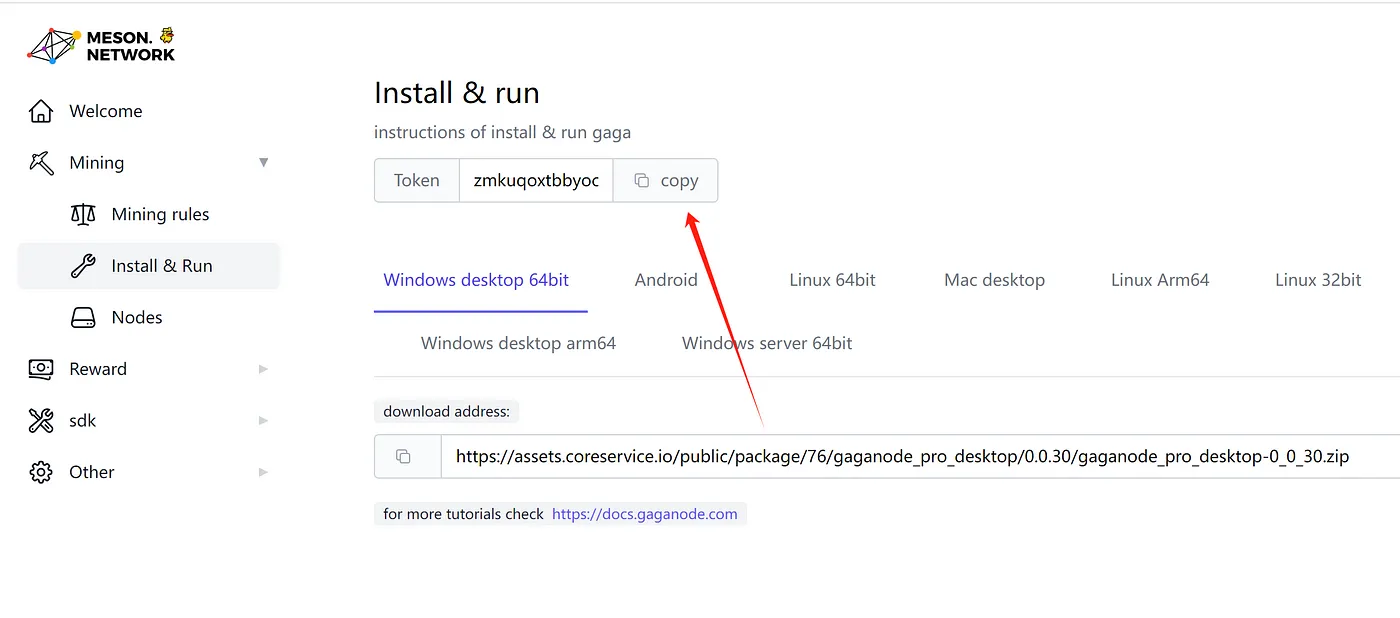
Task: Open the docs.gaganode.com link
Action: (x=645, y=514)
